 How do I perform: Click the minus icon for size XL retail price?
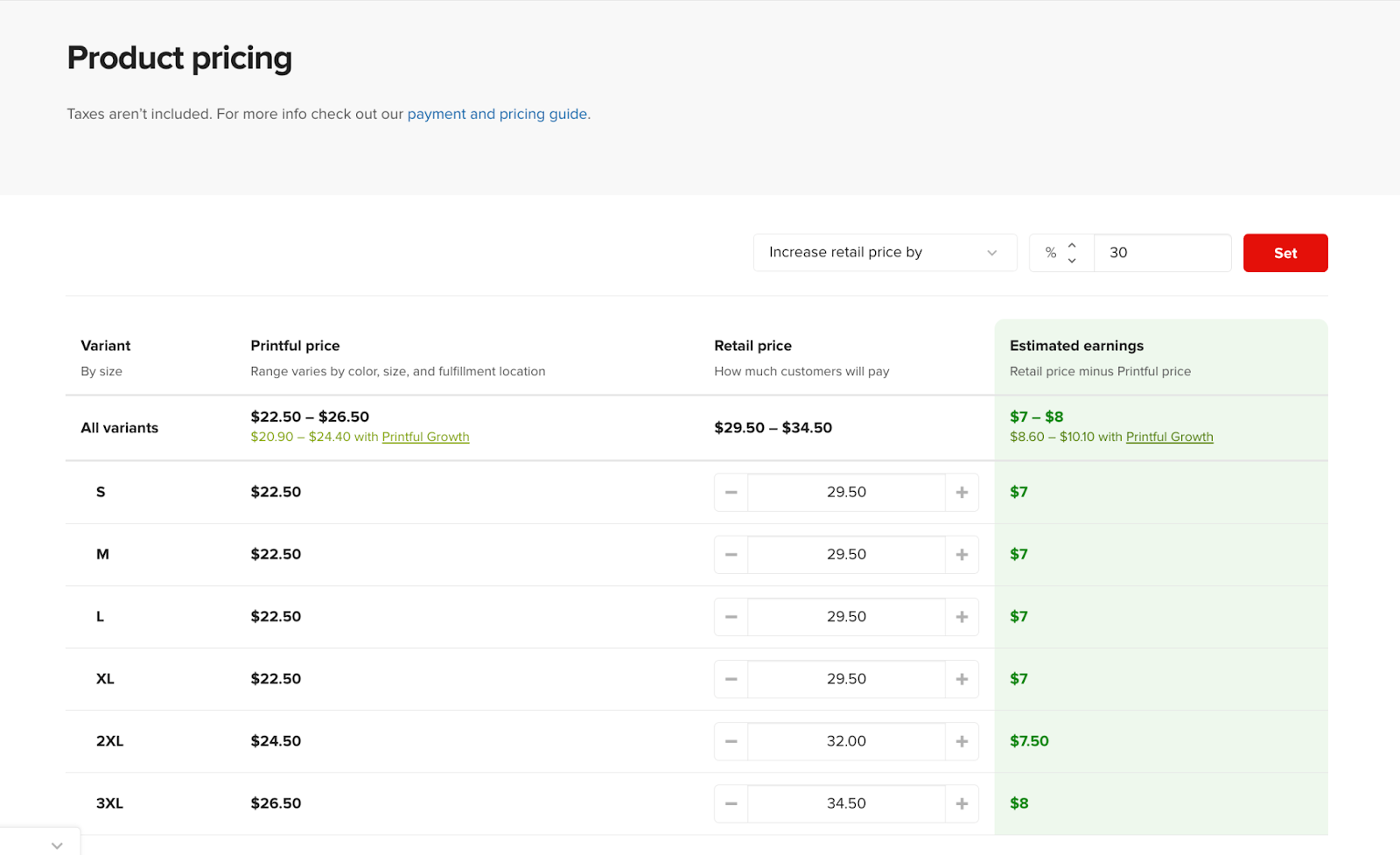(731, 678)
